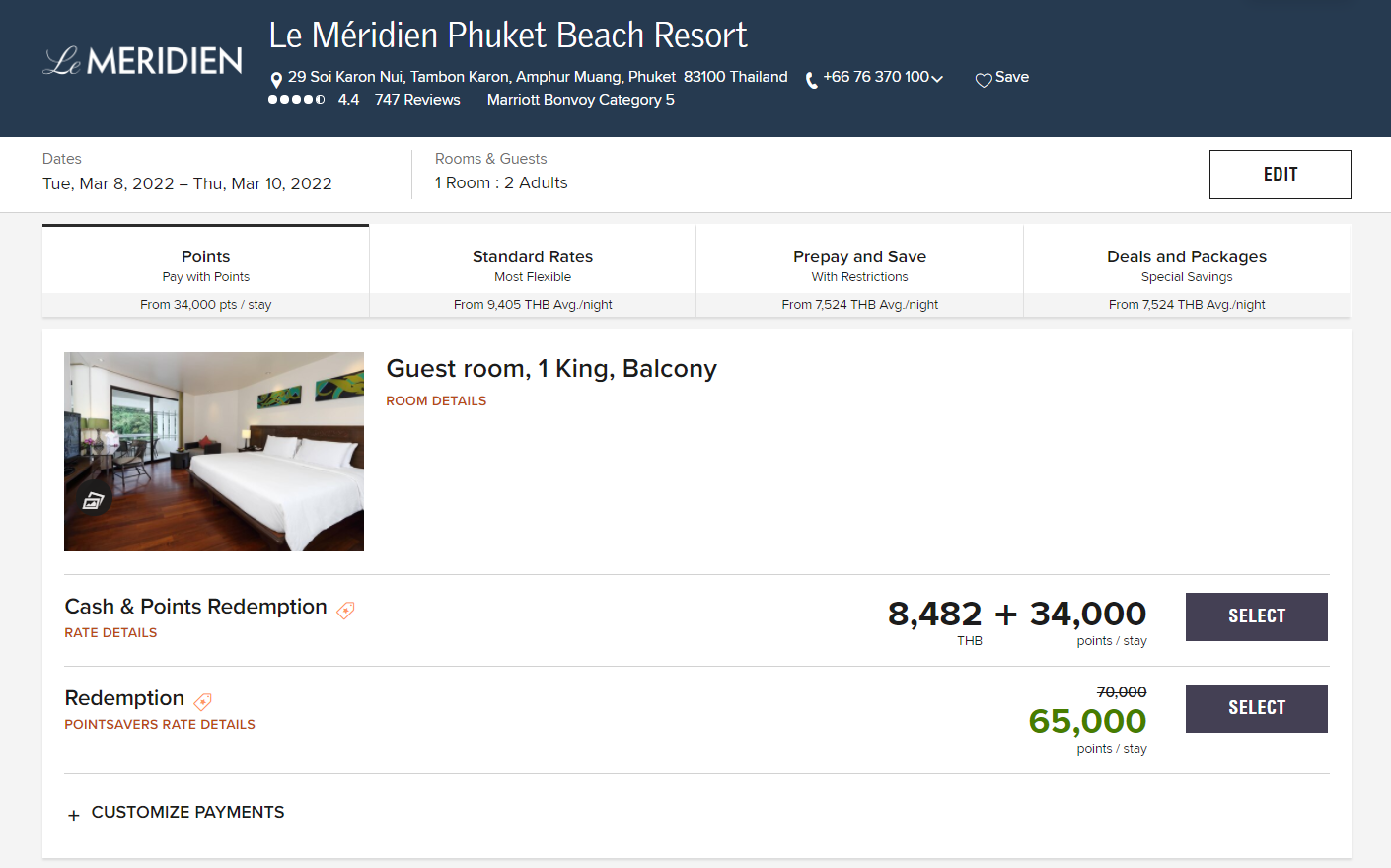Click the 4.4 star rating icons
This screenshot has width=1391, height=868.
(x=296, y=99)
